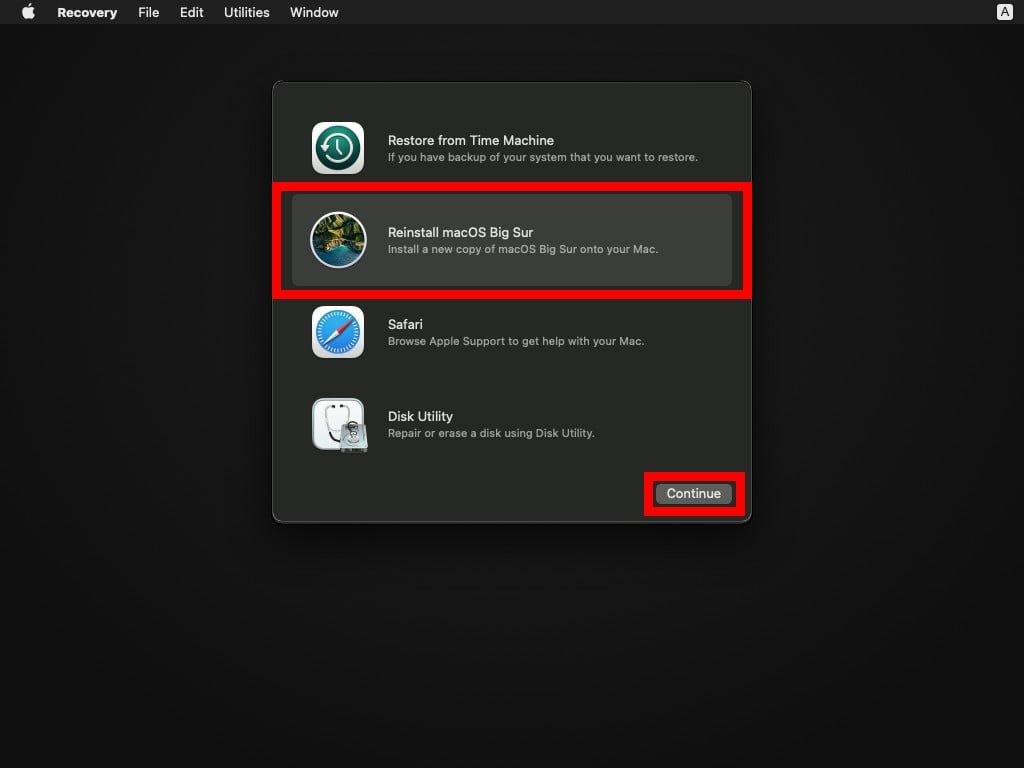Open the File menu
The image size is (1024, 768).
coord(148,12)
